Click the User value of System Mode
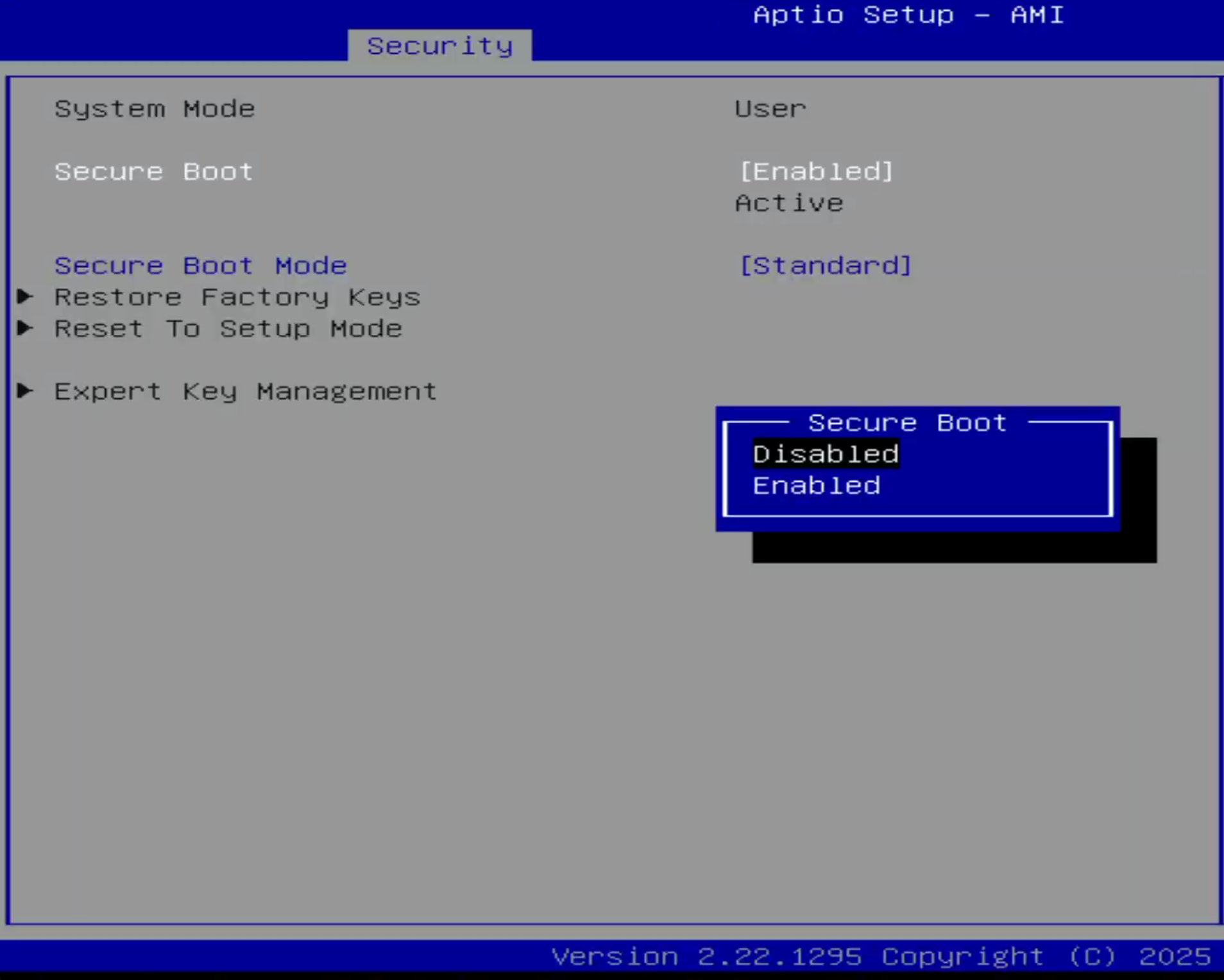The image size is (1224, 980). 770,108
